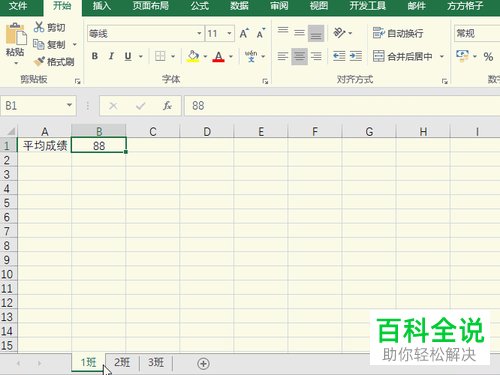Toggle underline formatting
This screenshot has height=375, width=500.
[x=128, y=56]
